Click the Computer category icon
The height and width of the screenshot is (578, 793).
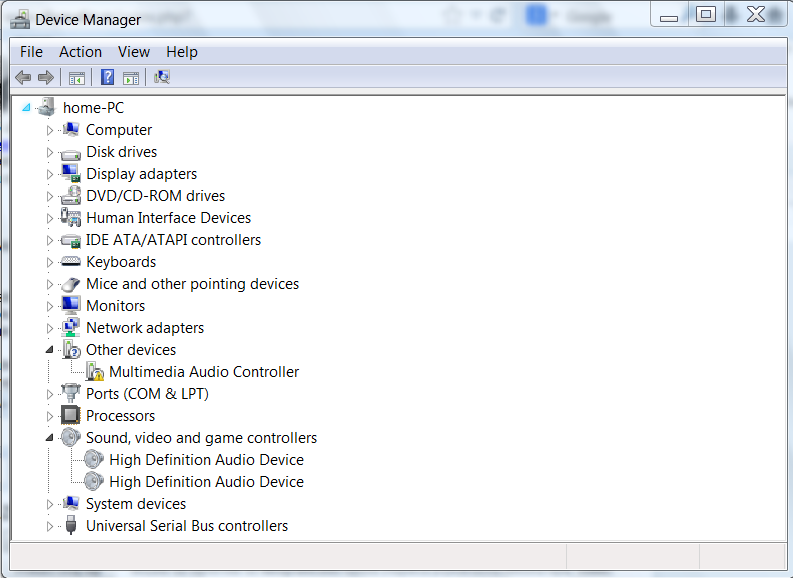[71, 129]
